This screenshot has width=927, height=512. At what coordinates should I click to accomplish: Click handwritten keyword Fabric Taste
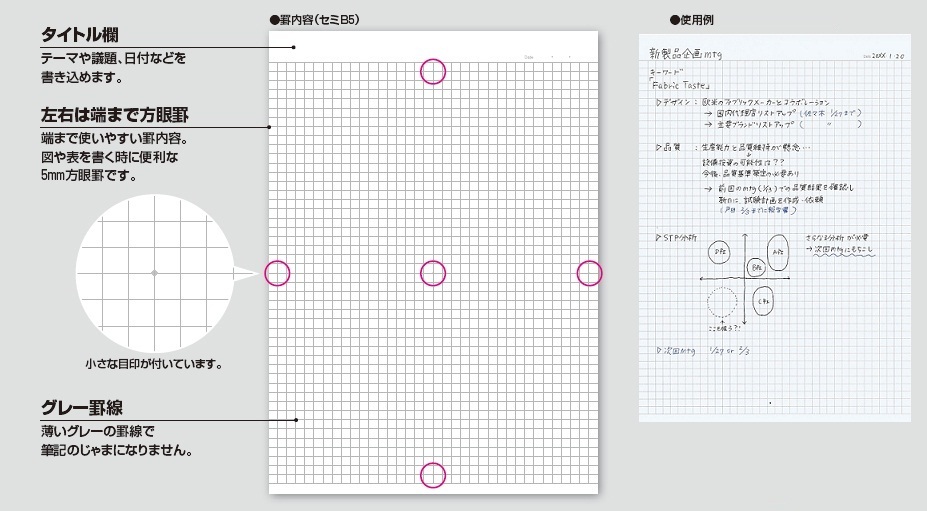[680, 85]
